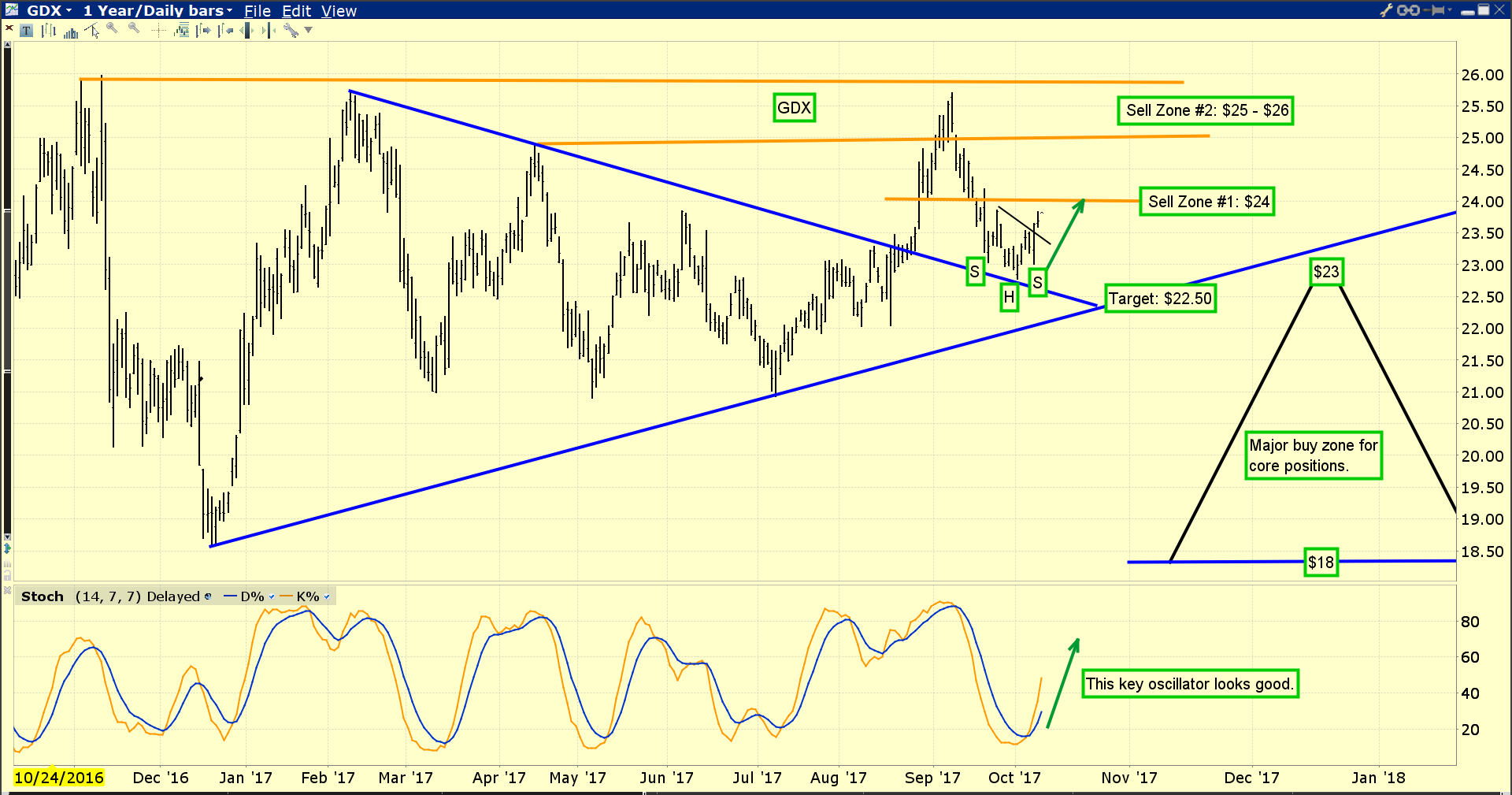
Task: Open the title bar wrench configuration icon
Action: (x=1386, y=10)
